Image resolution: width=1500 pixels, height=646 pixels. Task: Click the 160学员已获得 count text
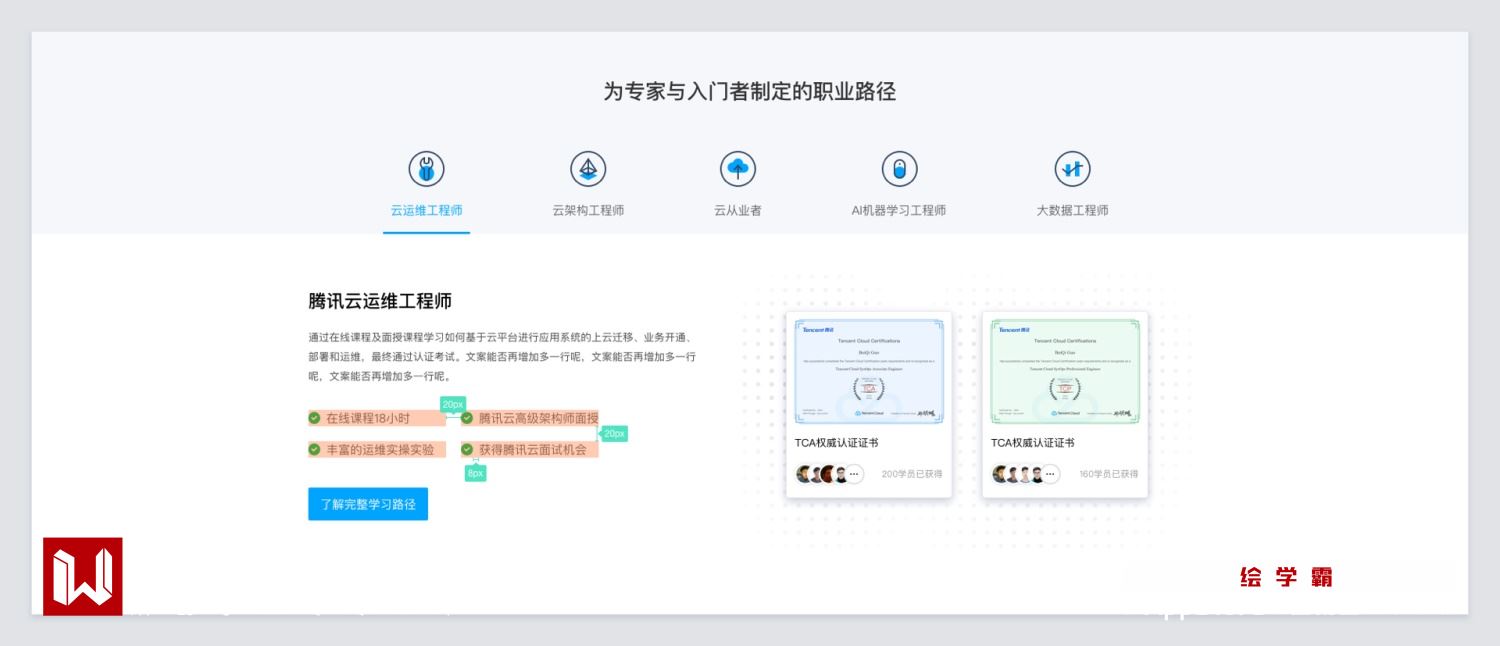pyautogui.click(x=1108, y=474)
